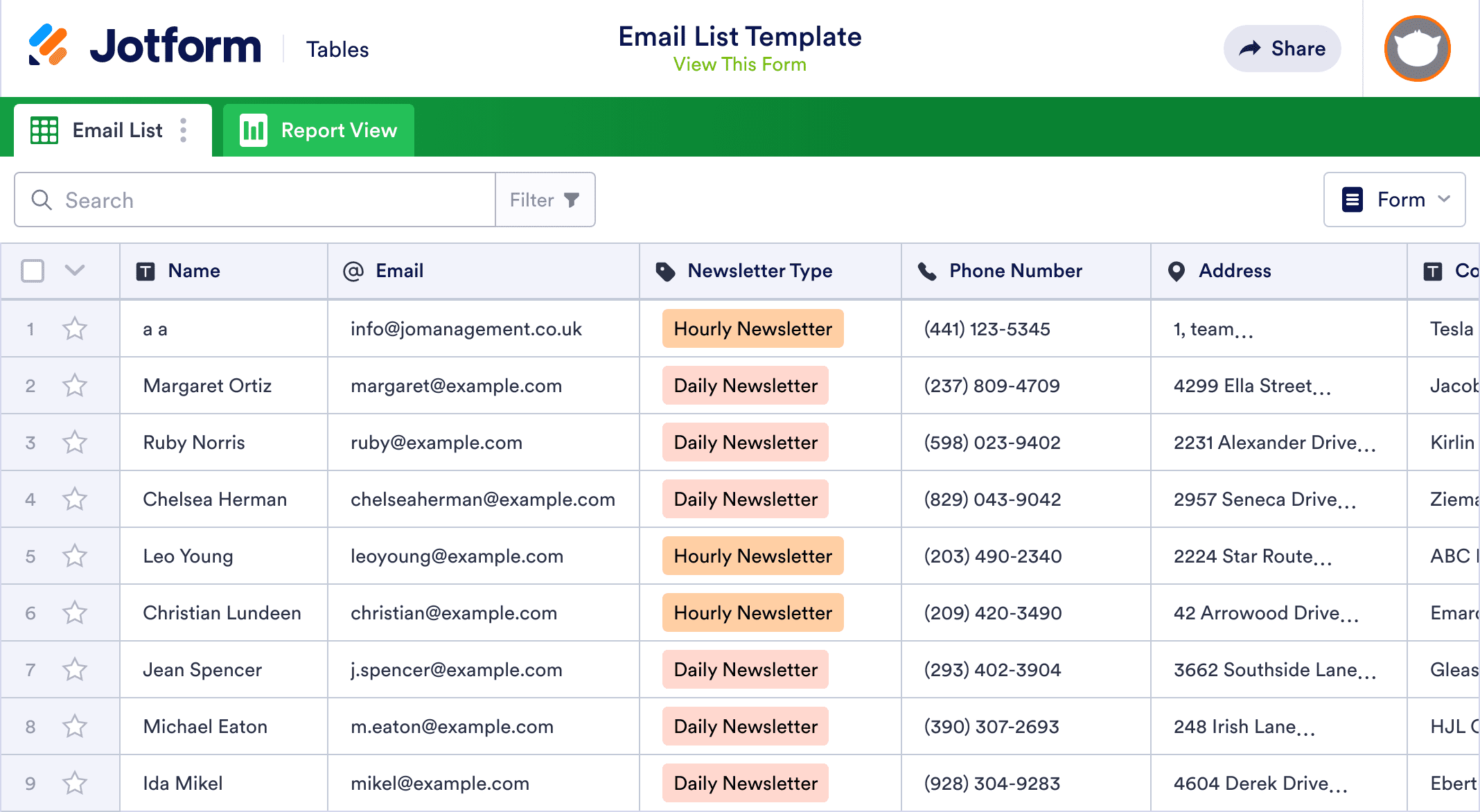
Task: Toggle the header select-all checkbox
Action: (33, 271)
